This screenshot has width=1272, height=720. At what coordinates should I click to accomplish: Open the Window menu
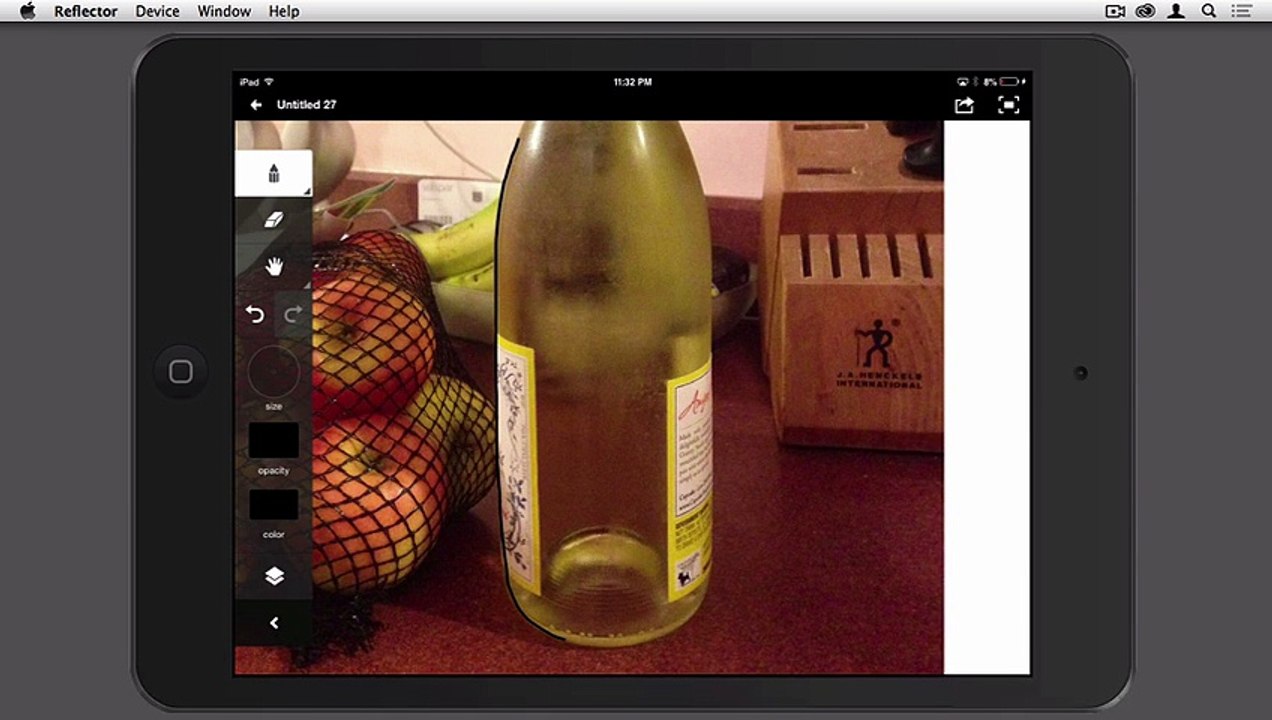(224, 11)
